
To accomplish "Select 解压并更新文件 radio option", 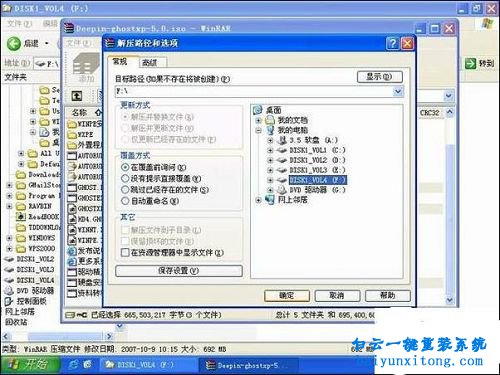I will coord(125,128).
